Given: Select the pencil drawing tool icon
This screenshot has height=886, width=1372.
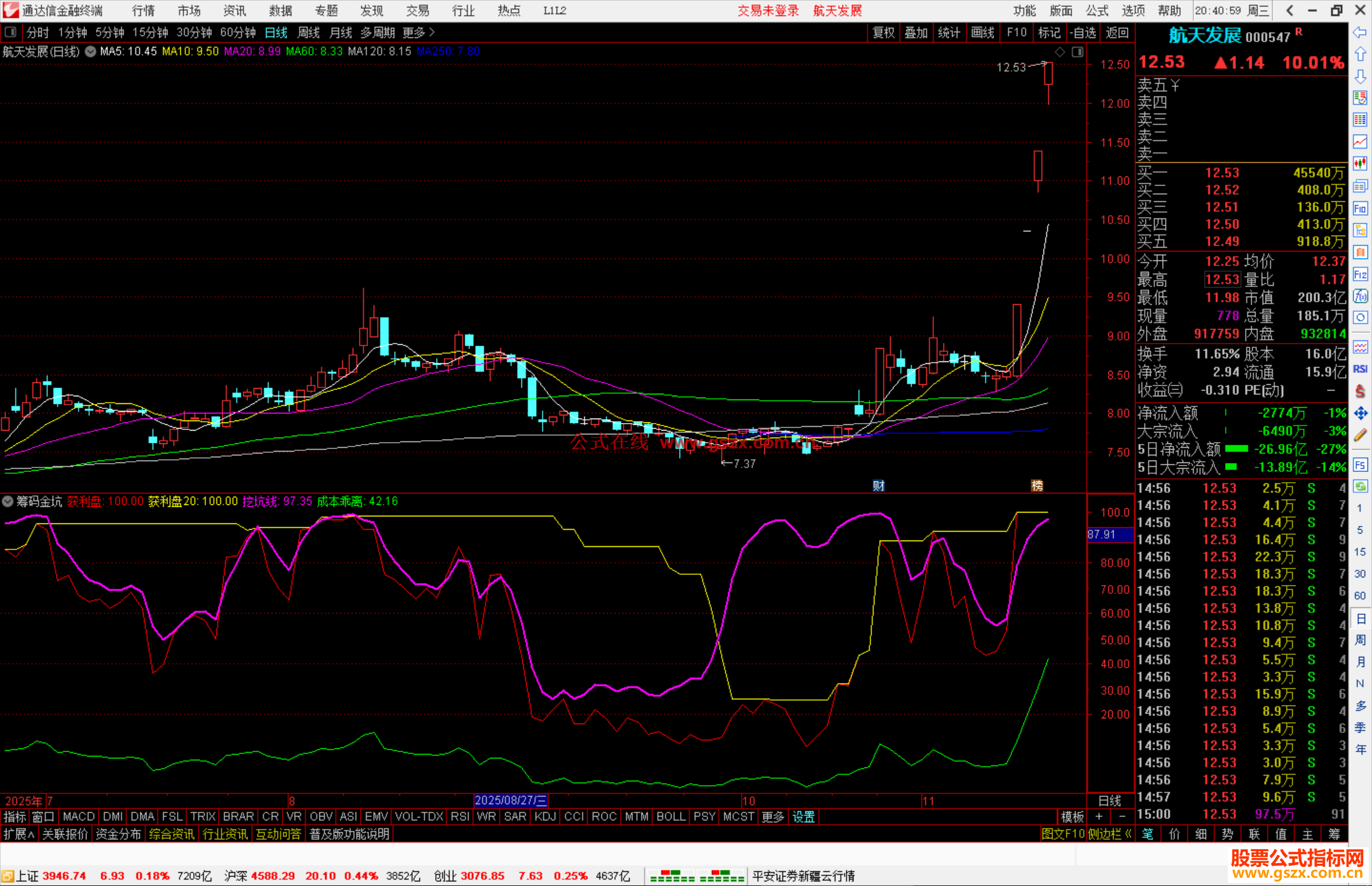Looking at the screenshot, I should pyautogui.click(x=1360, y=436).
